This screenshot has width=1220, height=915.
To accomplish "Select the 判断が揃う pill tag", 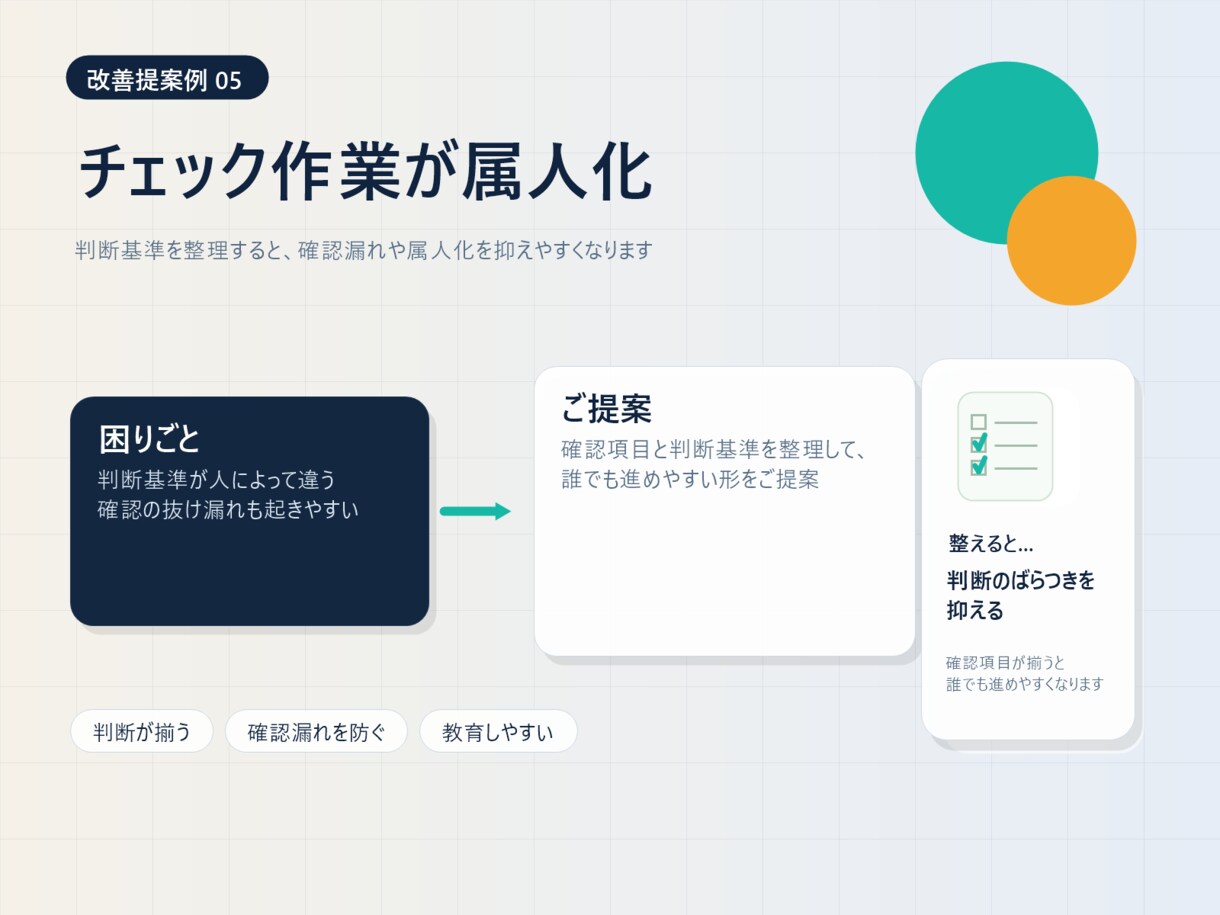I will click(x=142, y=731).
